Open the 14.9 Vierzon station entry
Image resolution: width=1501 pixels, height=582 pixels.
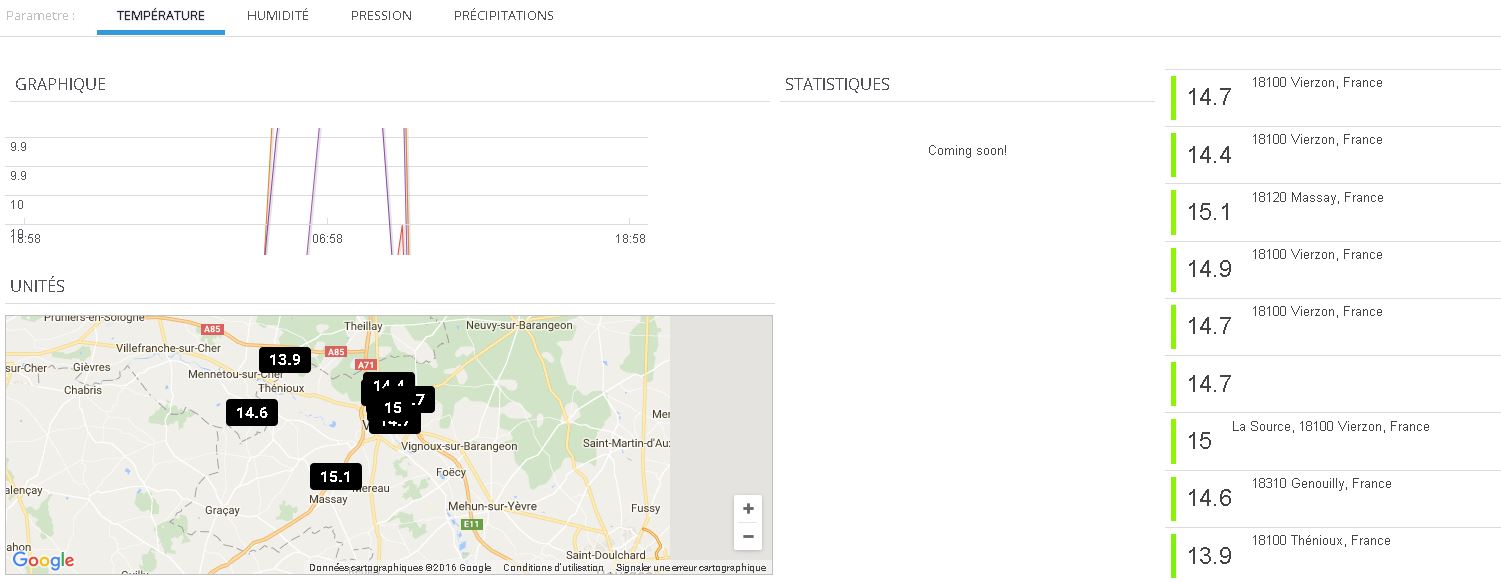[1332, 269]
